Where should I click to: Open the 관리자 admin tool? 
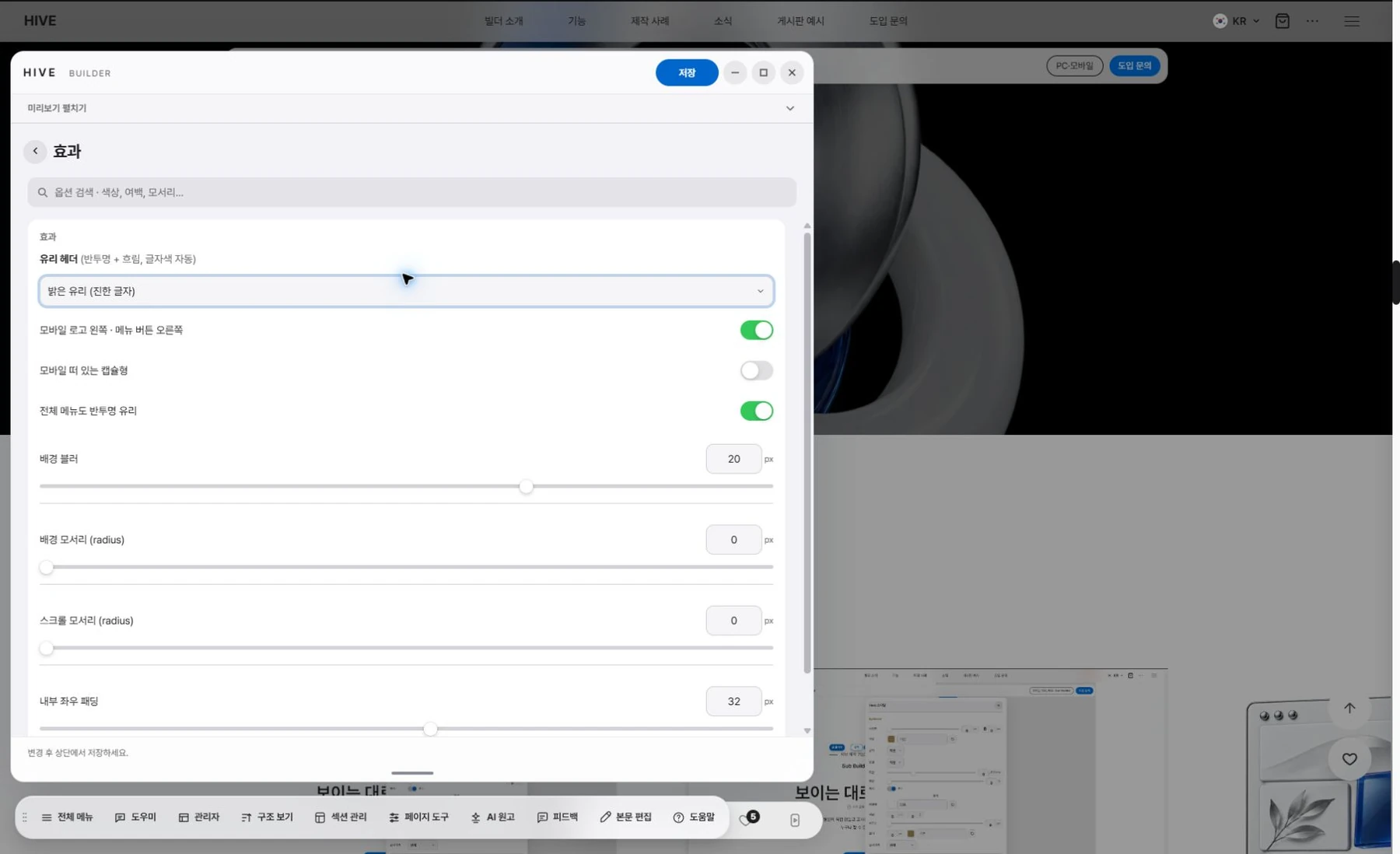click(x=199, y=817)
